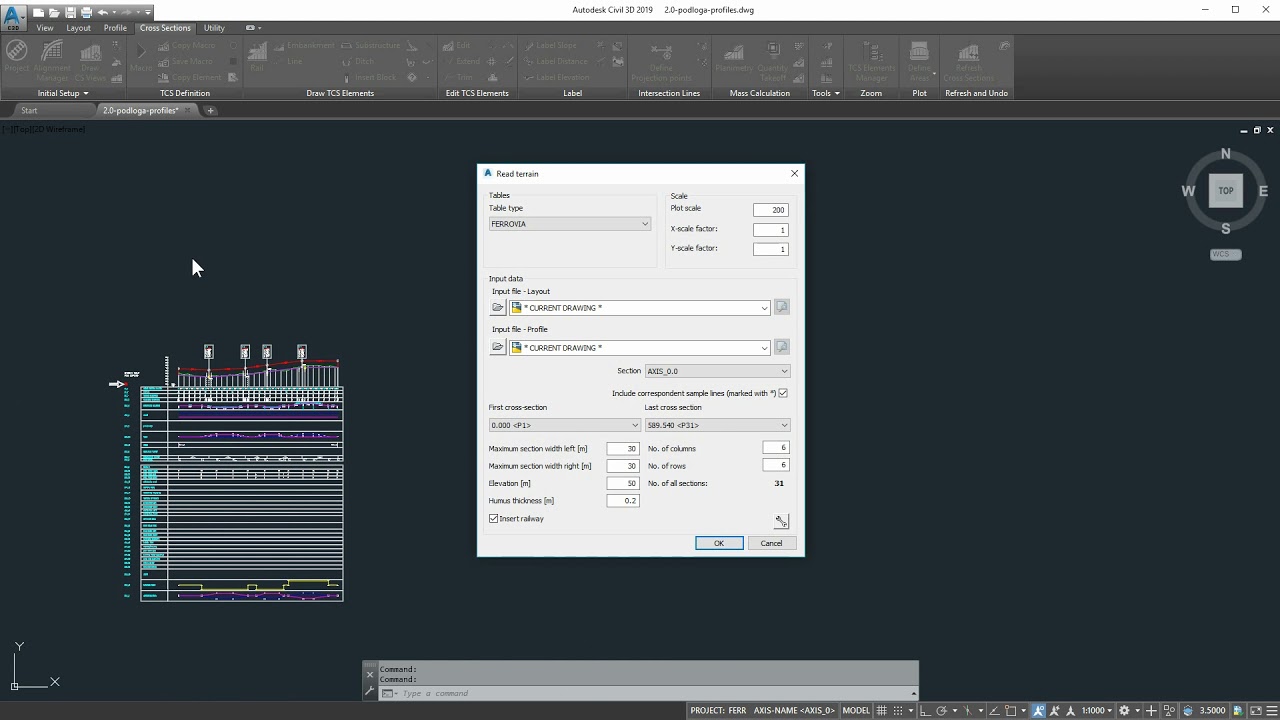Click Cancel in Read terrain dialog
1280x720 pixels.
[771, 543]
